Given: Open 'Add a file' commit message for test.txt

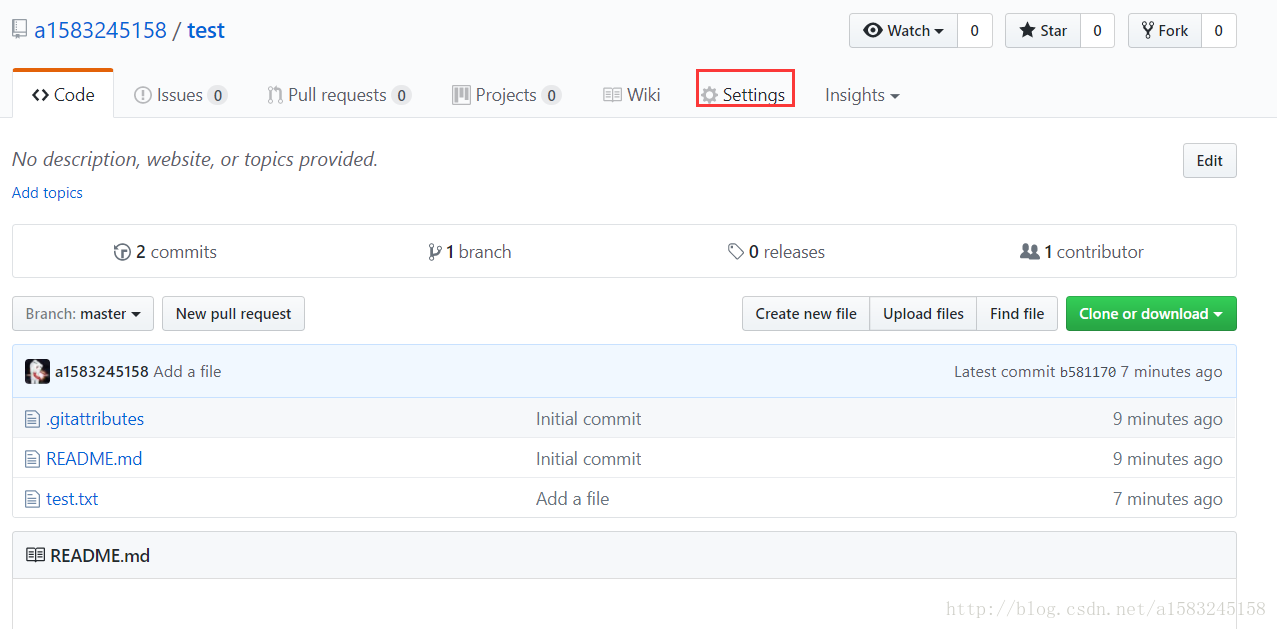Looking at the screenshot, I should (x=572, y=499).
